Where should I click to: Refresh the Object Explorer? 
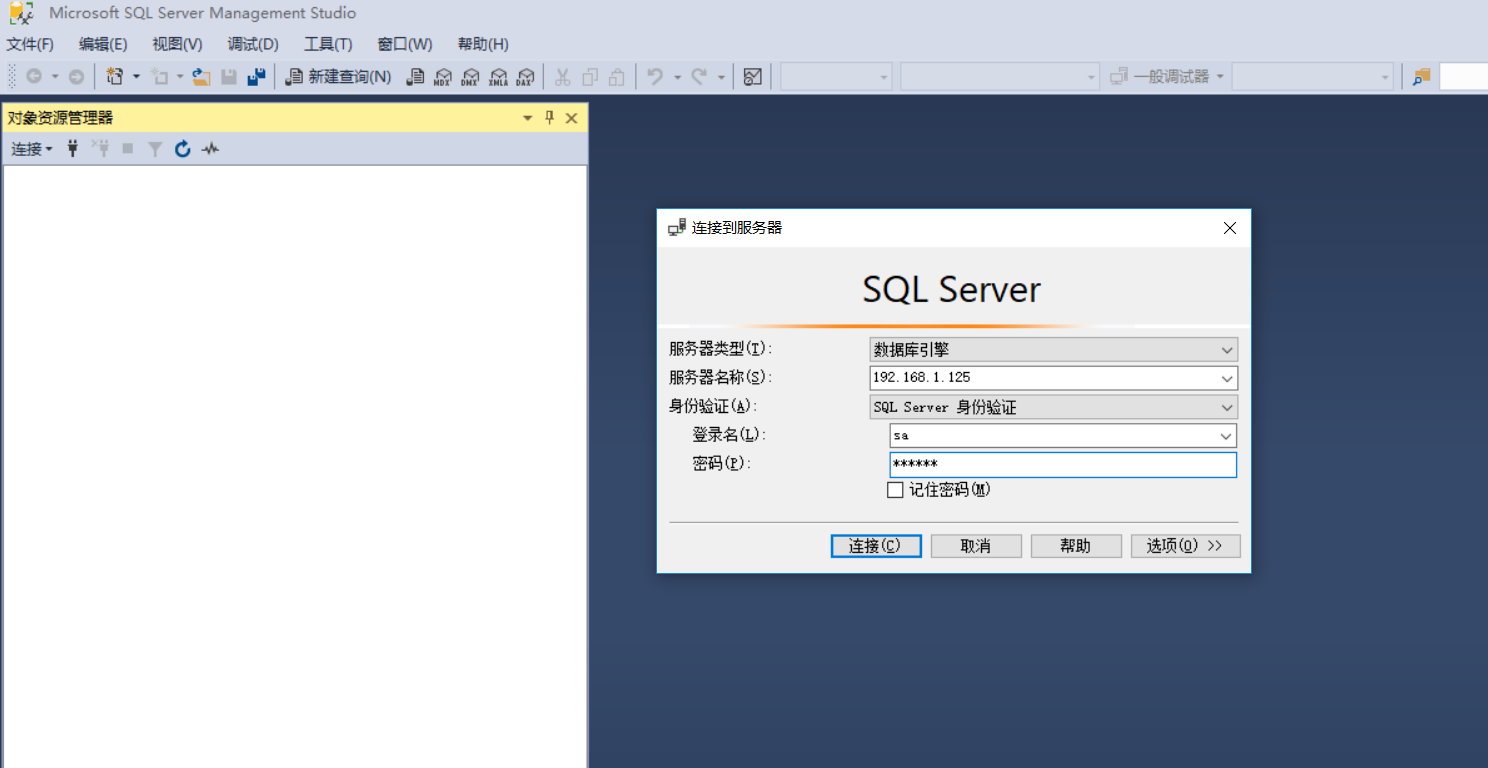(x=182, y=148)
